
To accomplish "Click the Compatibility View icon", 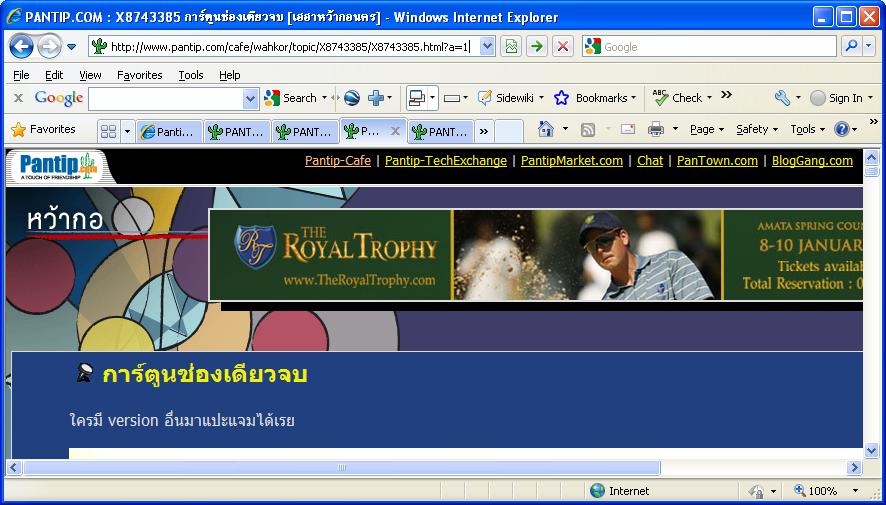I will pyautogui.click(x=511, y=46).
